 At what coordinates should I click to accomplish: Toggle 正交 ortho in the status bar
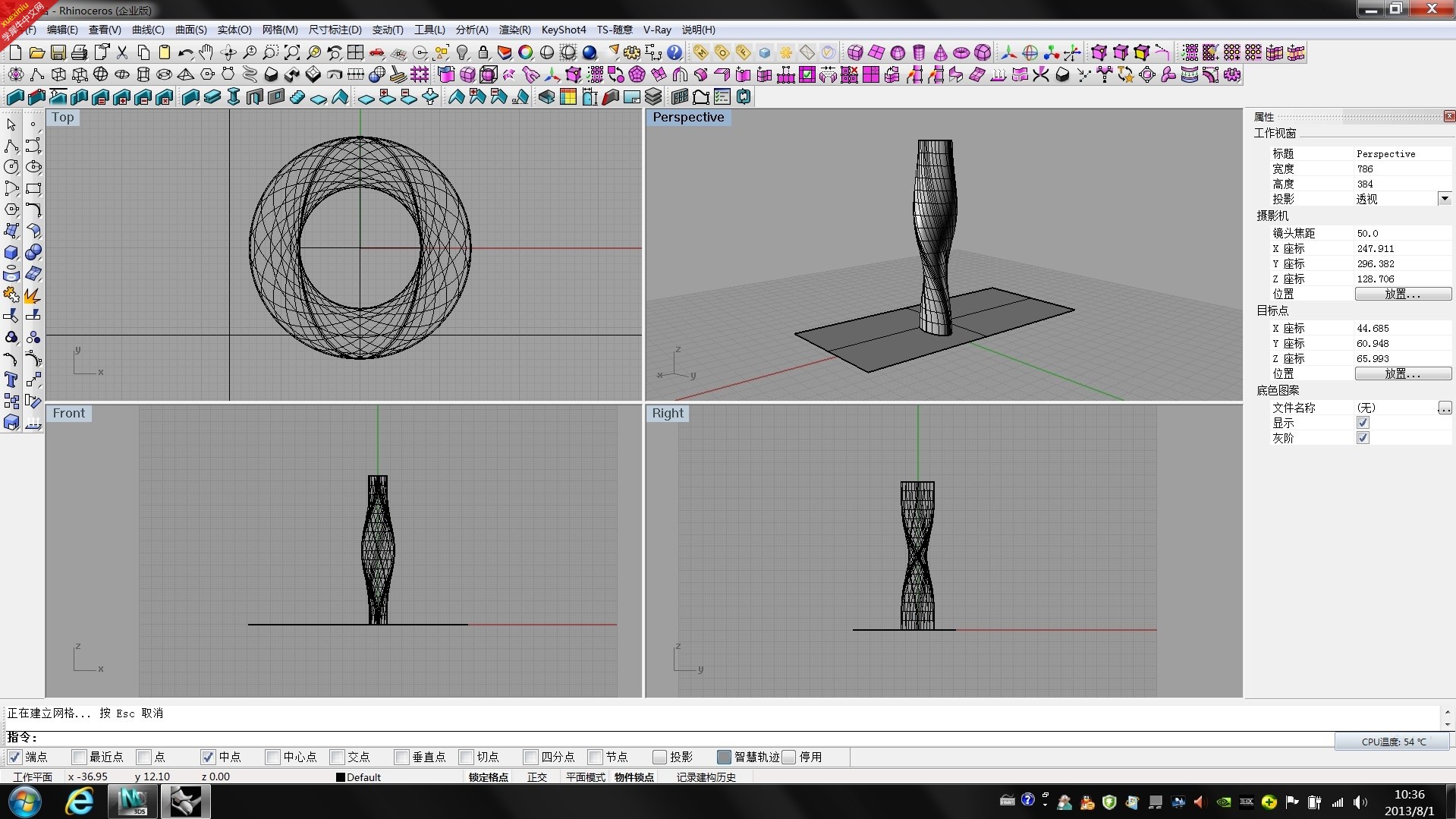coord(537,777)
